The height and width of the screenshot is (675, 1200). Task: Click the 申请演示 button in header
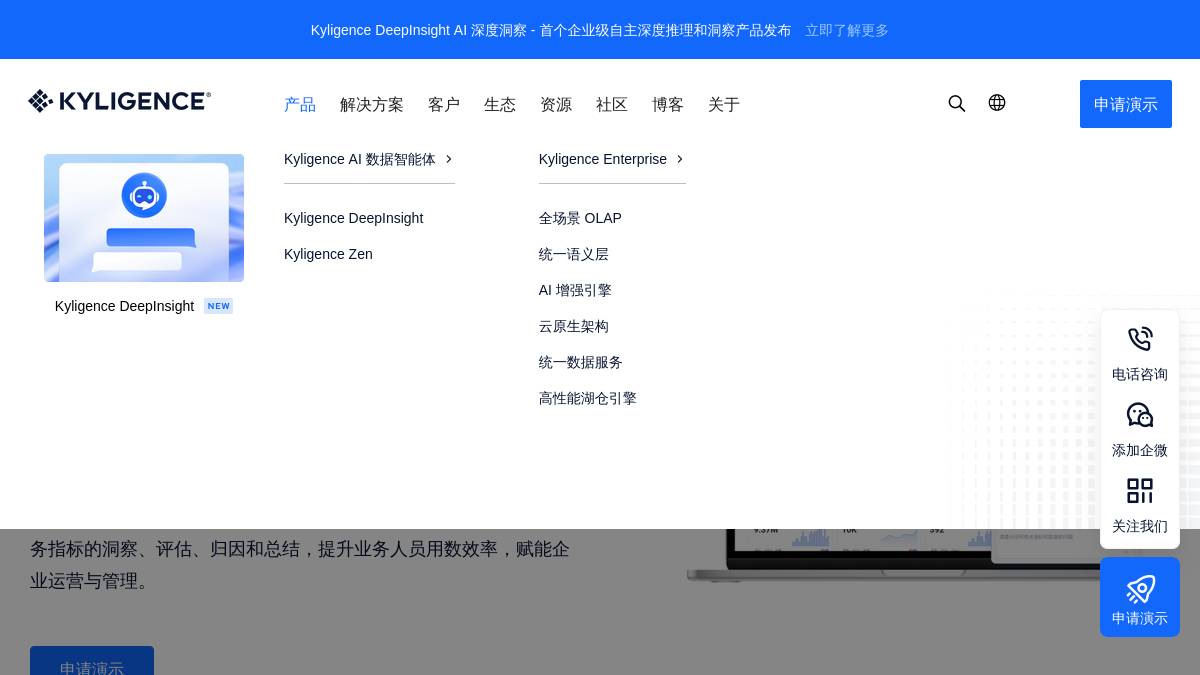click(x=1126, y=104)
